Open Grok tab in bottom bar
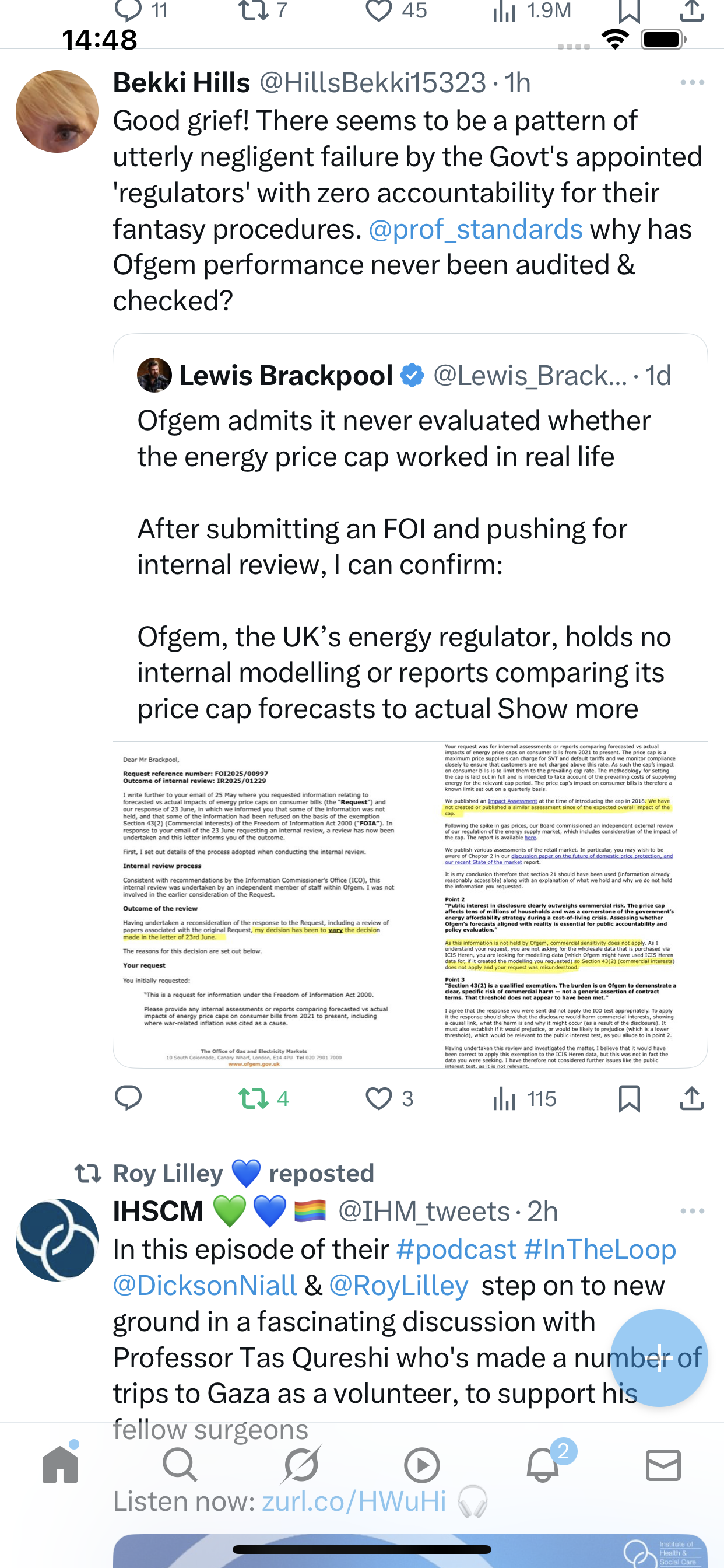Viewport: 724px width, 1568px height. click(301, 1464)
